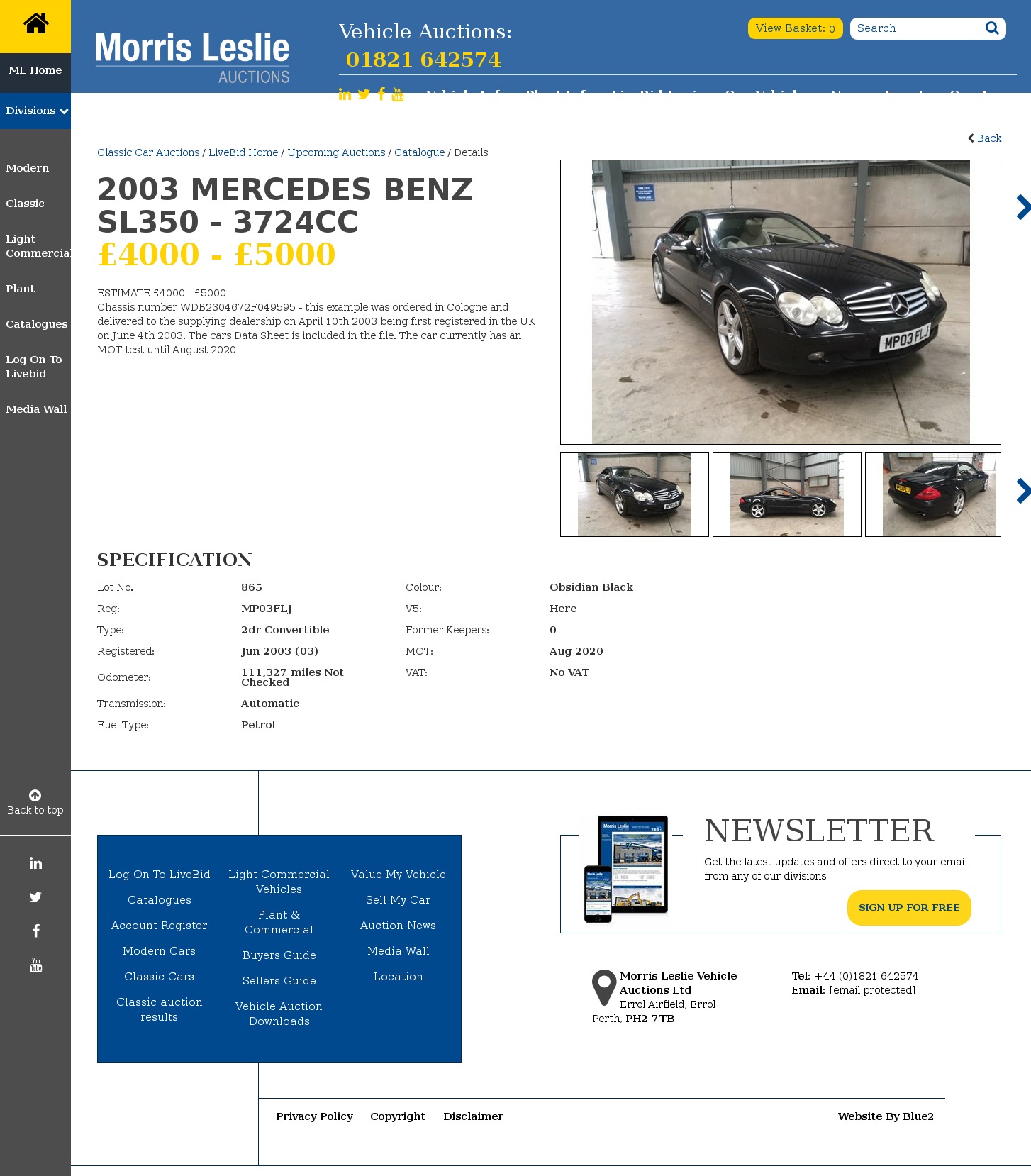Screen dimensions: 1031x1176
Task: Open Location link
Action: [x=399, y=977]
